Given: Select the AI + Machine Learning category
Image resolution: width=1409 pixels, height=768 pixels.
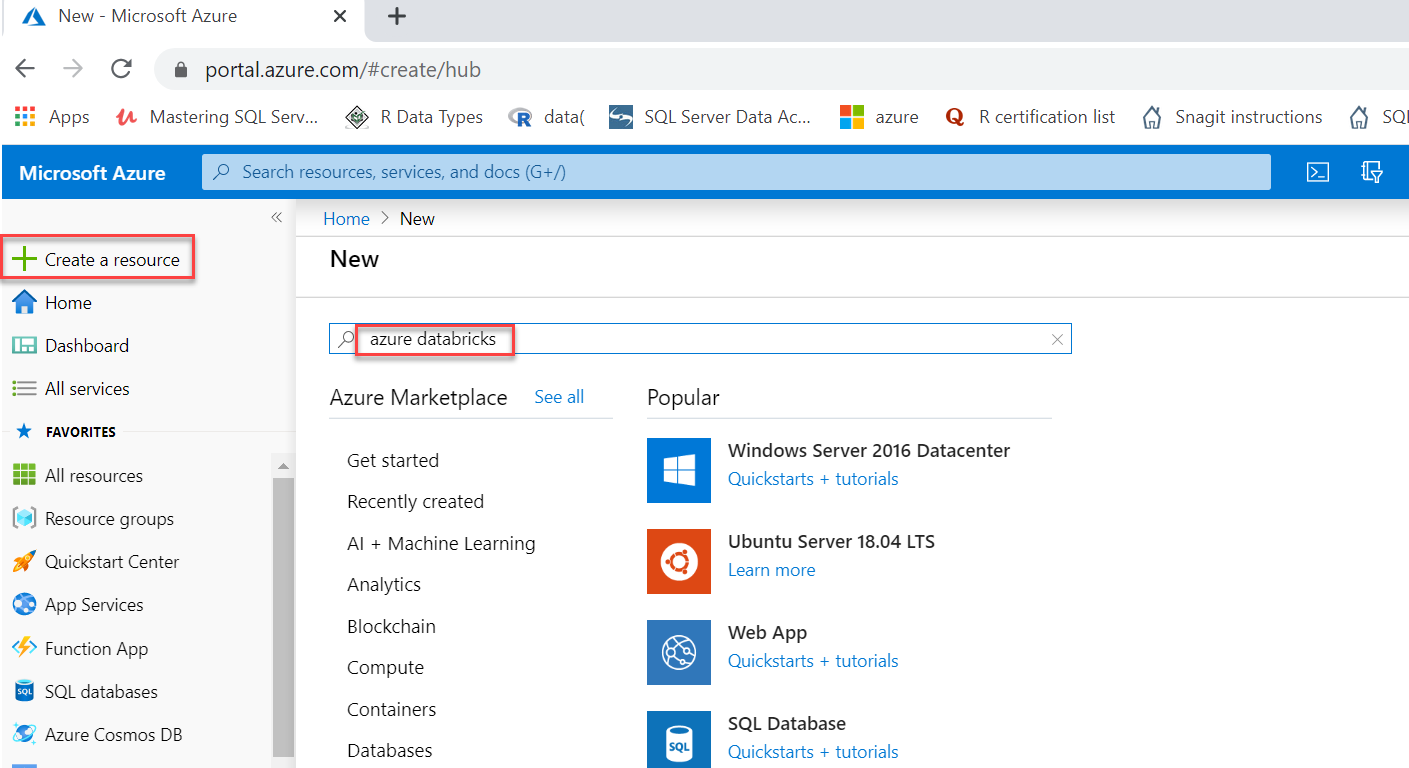Looking at the screenshot, I should point(441,544).
